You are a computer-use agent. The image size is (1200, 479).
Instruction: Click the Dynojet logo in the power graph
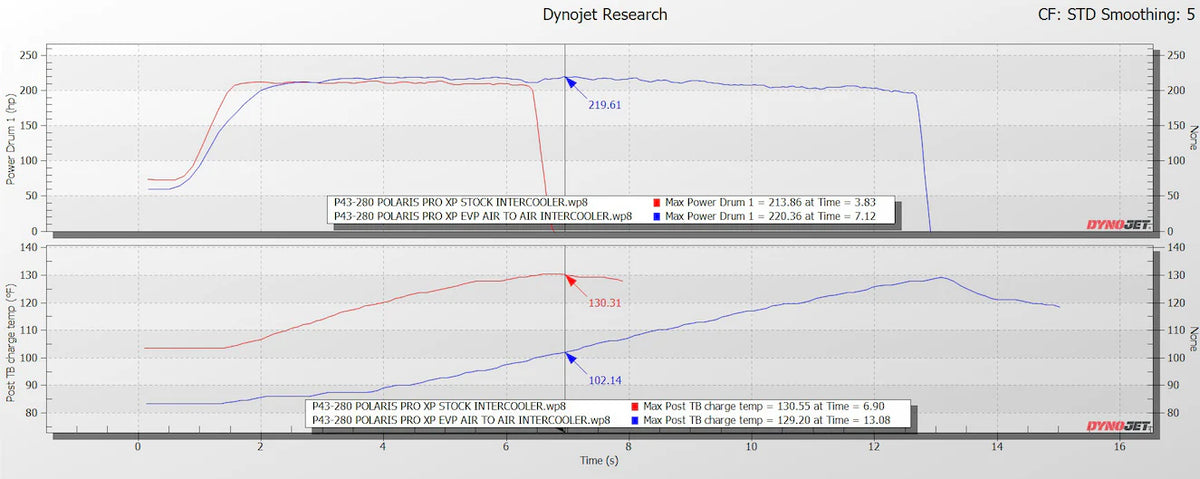(1118, 225)
